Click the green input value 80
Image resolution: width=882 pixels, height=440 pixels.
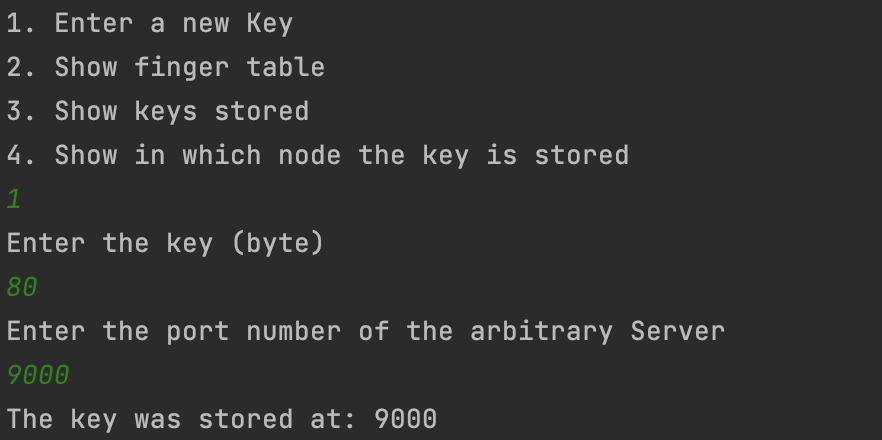pyautogui.click(x=22, y=288)
